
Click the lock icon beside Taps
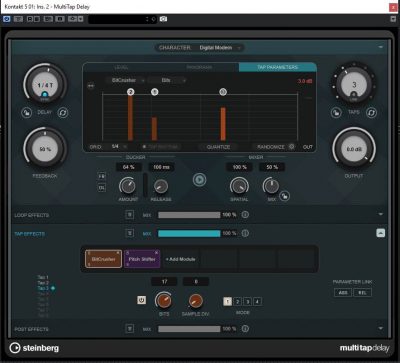point(336,113)
